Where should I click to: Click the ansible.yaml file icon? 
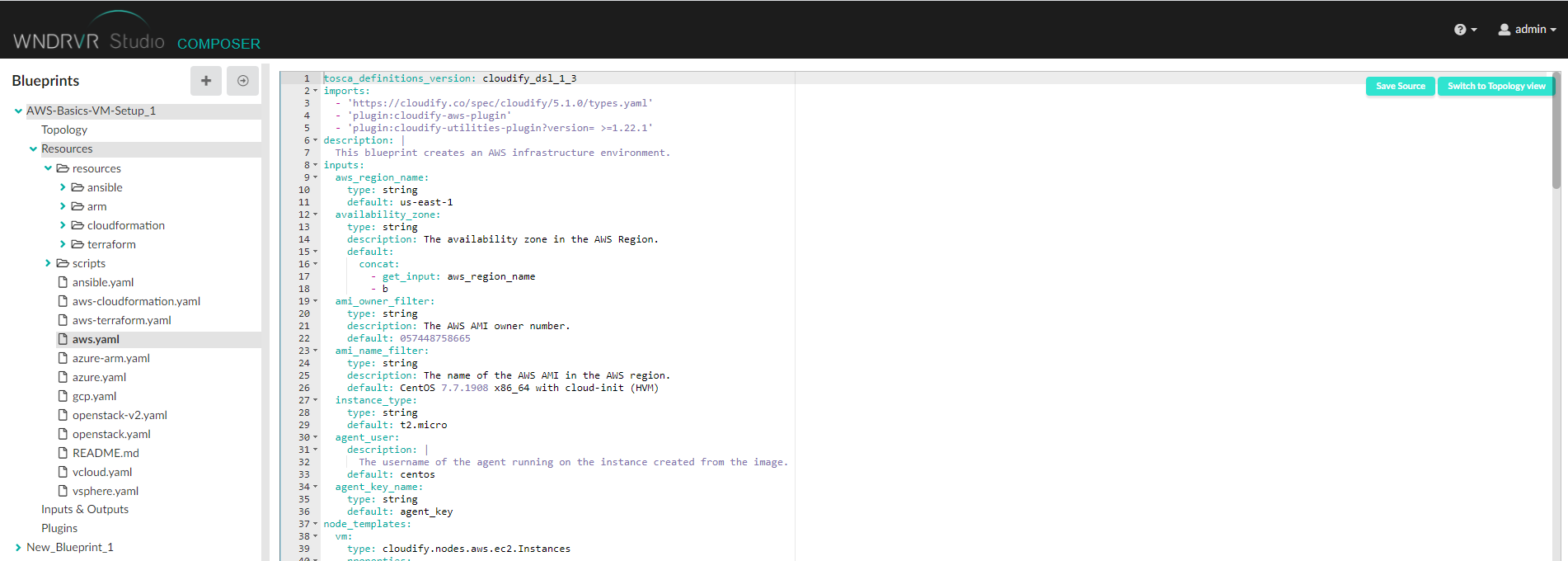(63, 282)
